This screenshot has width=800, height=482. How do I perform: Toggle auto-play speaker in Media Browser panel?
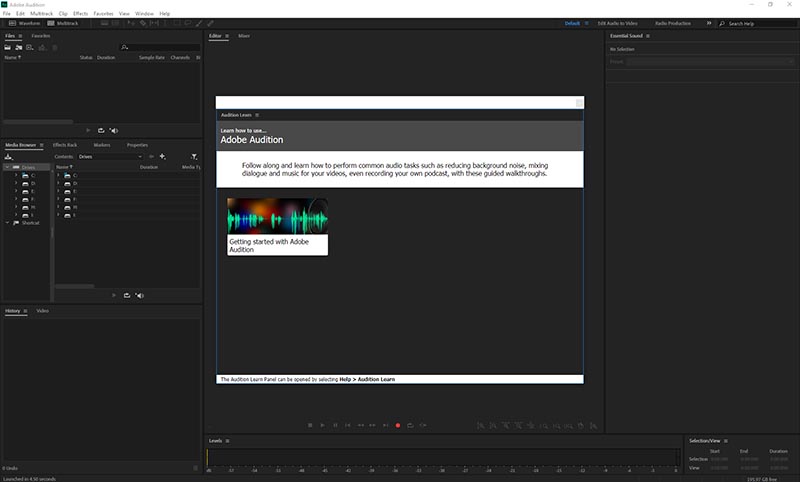[x=139, y=295]
